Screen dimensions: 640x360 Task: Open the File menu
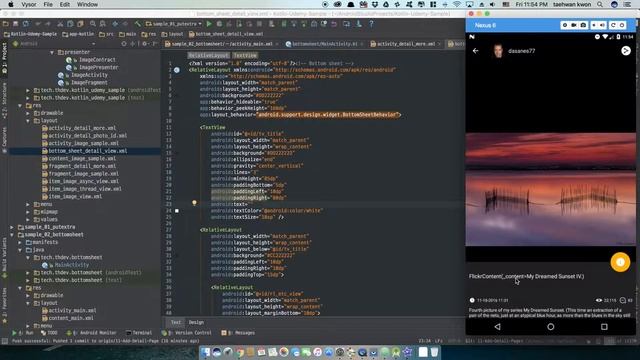point(48,4)
